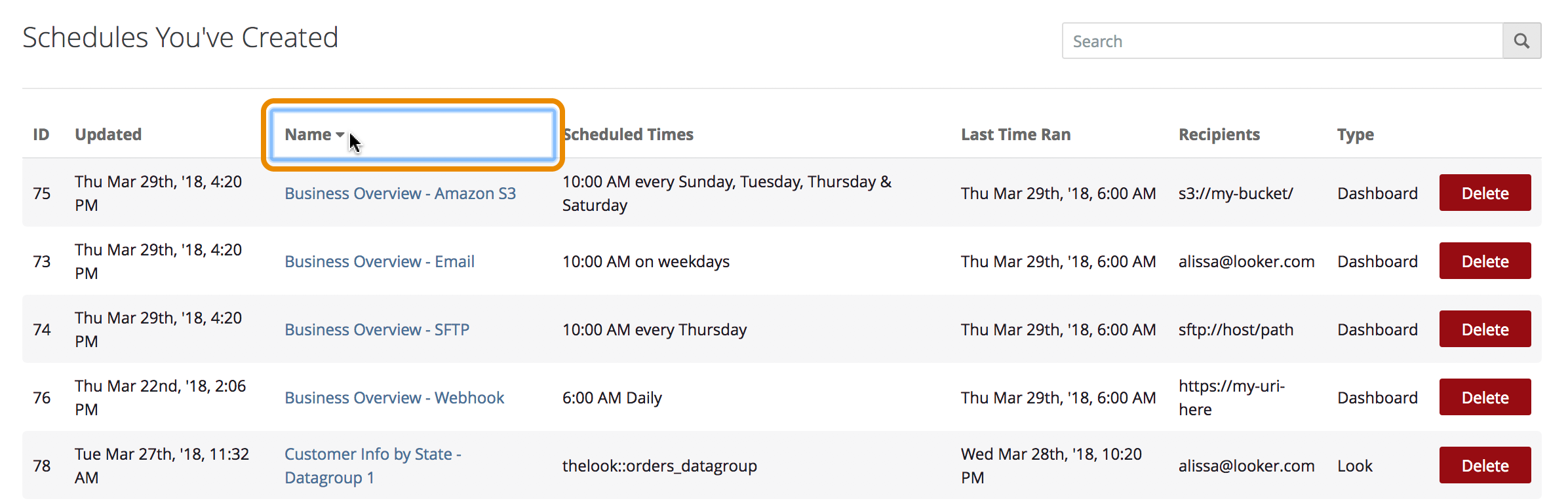The height and width of the screenshot is (503, 1568).
Task: Open Business Overview - Email schedule link
Action: 379,262
